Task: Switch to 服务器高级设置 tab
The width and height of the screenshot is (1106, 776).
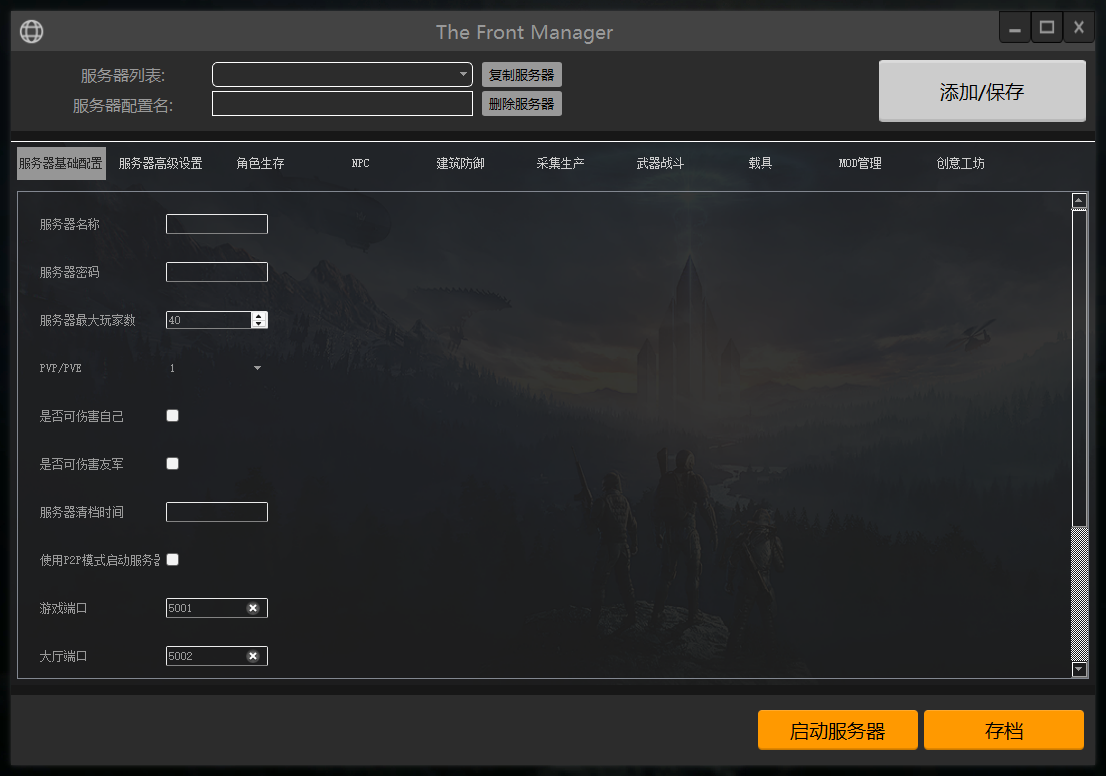Action: (x=160, y=163)
